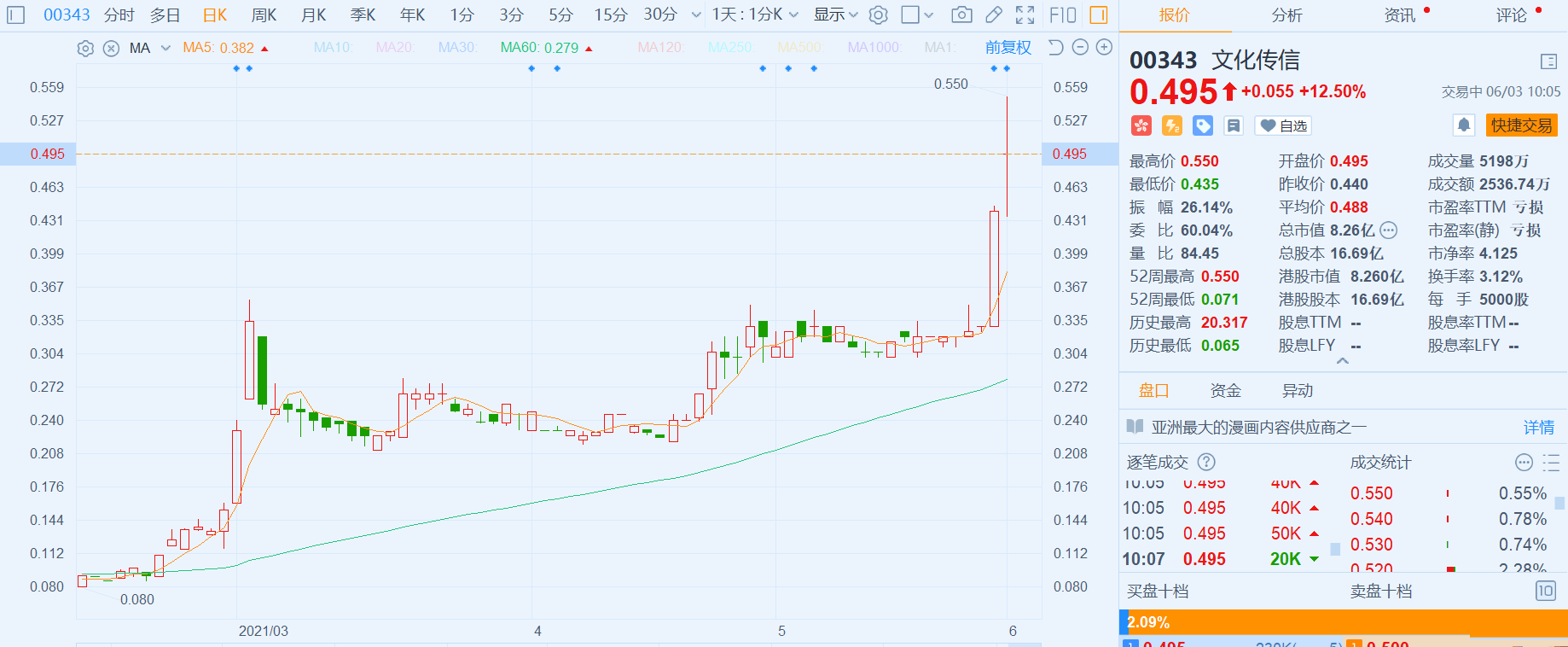Expand chart to fullscreen
The height and width of the screenshot is (647, 1568).
(x=1025, y=15)
